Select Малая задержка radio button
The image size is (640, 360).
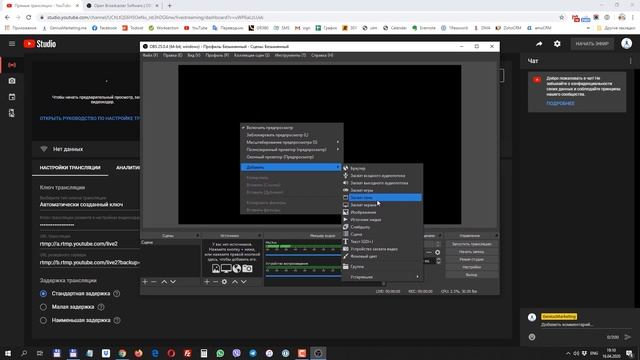(x=43, y=307)
